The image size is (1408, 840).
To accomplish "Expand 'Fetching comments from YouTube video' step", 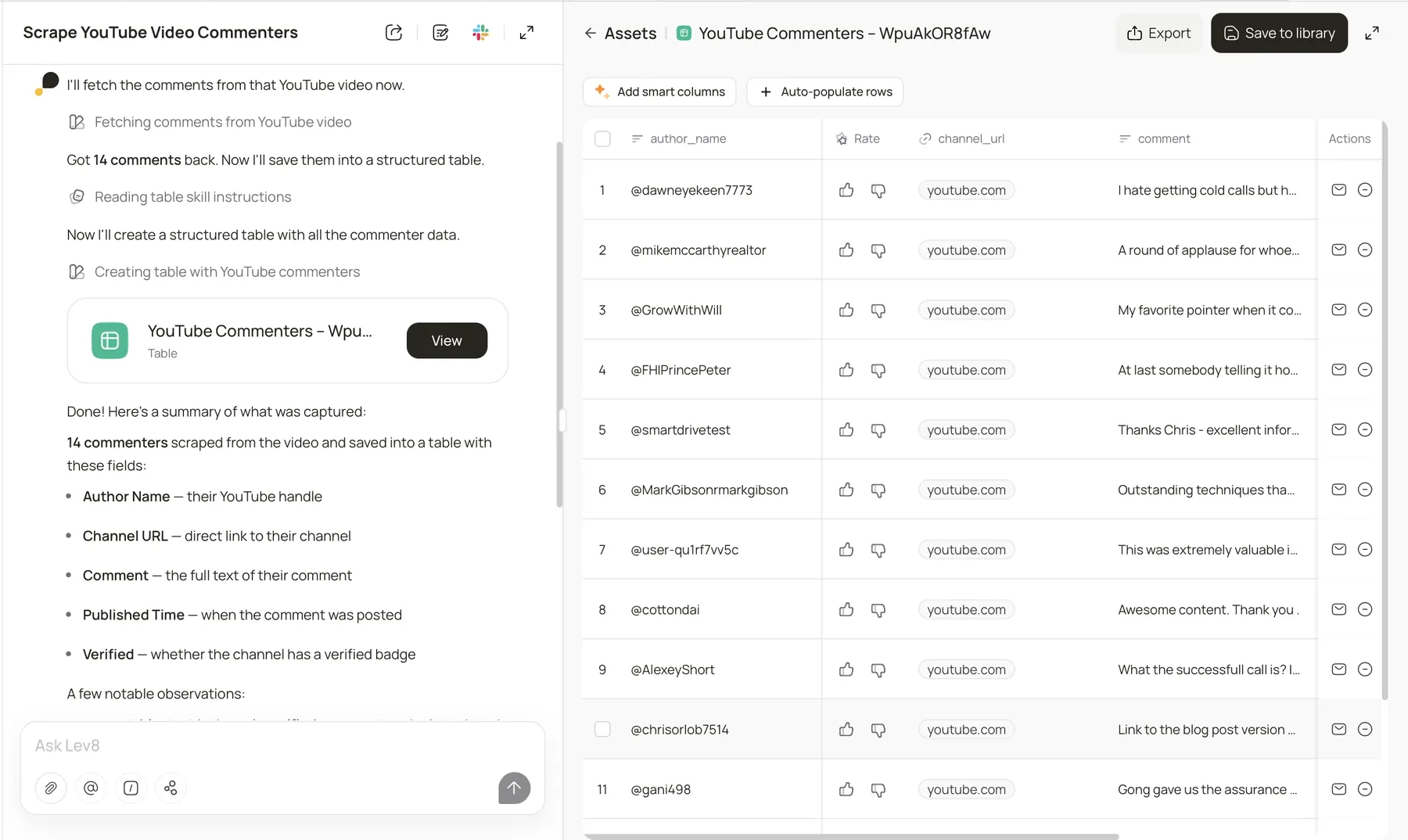I will coord(210,122).
